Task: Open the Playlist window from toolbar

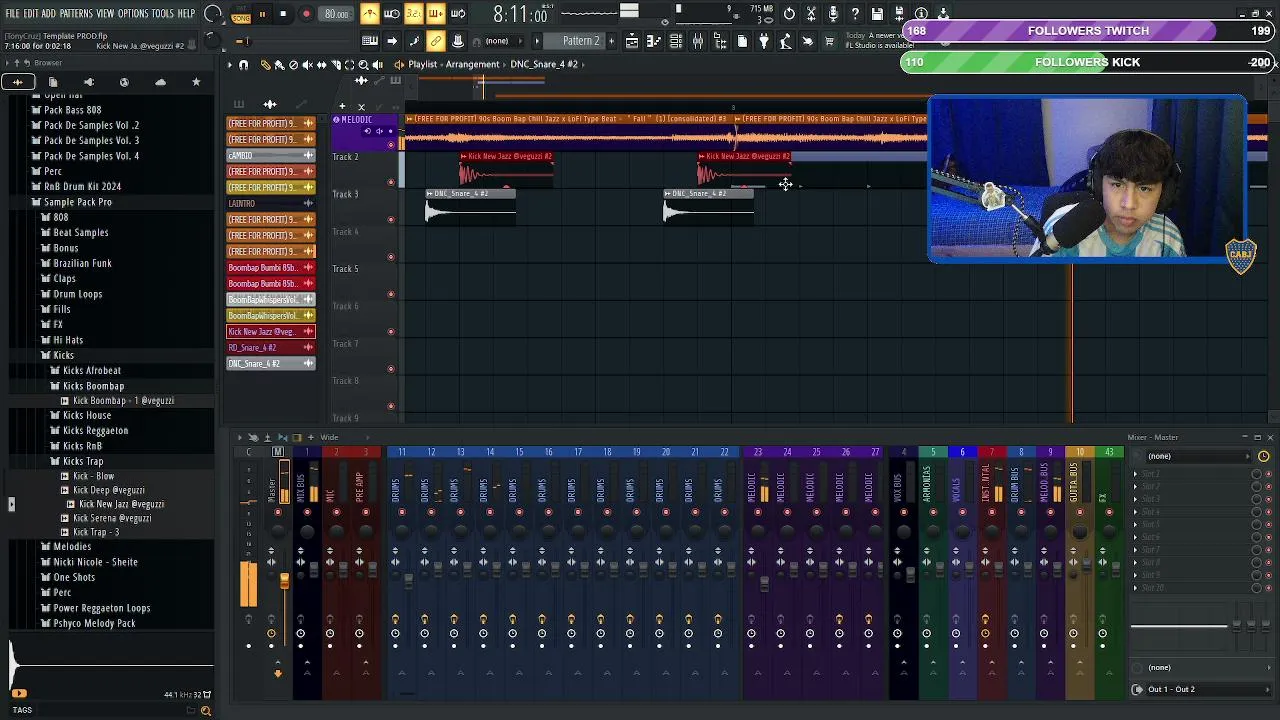Action: (632, 41)
